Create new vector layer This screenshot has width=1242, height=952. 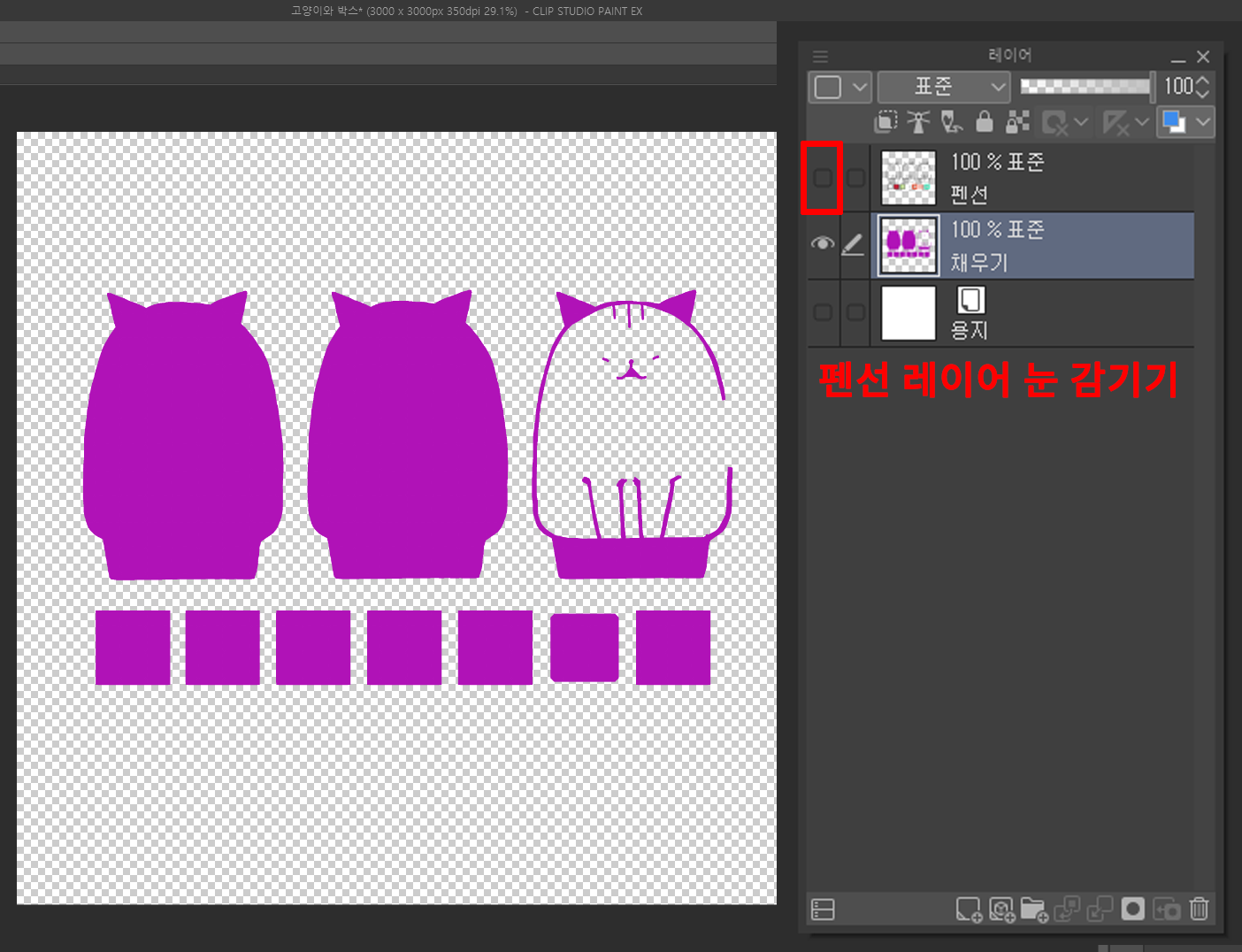(1001, 910)
